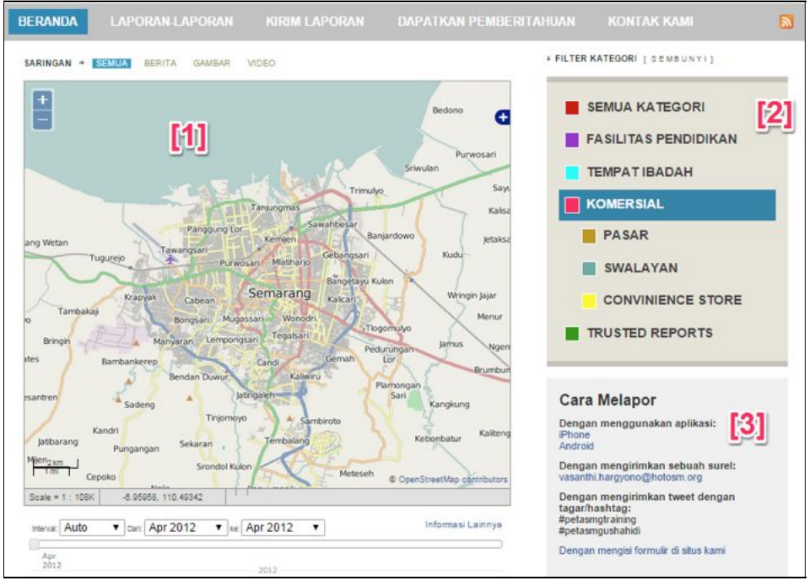
Task: Zoom out on the map
Action: coord(42,120)
